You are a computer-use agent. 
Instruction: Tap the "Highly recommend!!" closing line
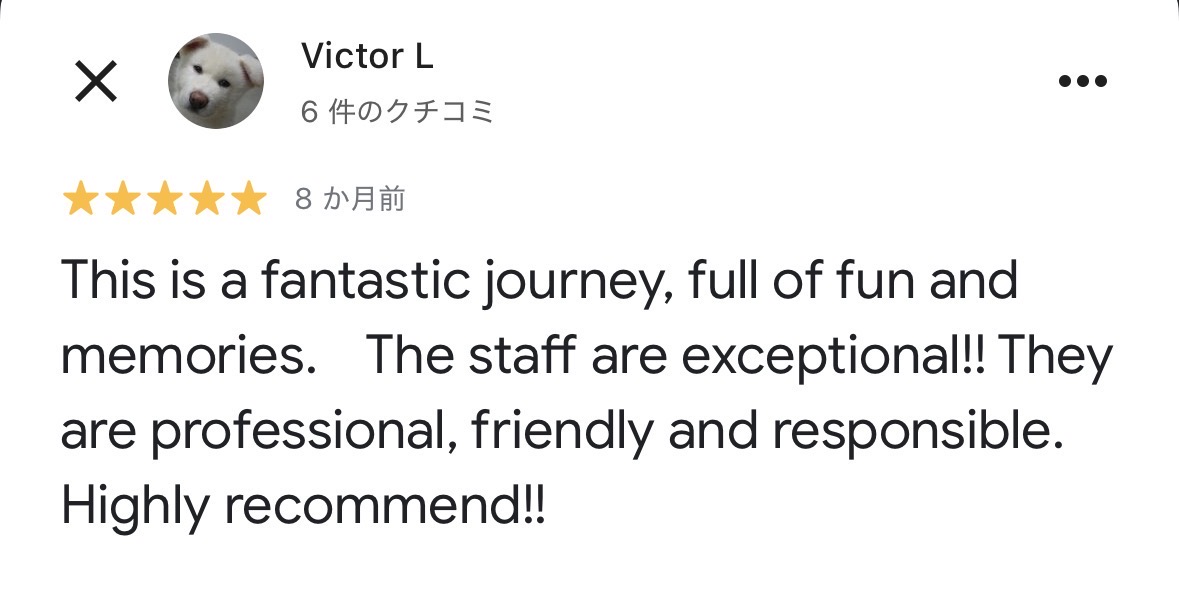304,508
